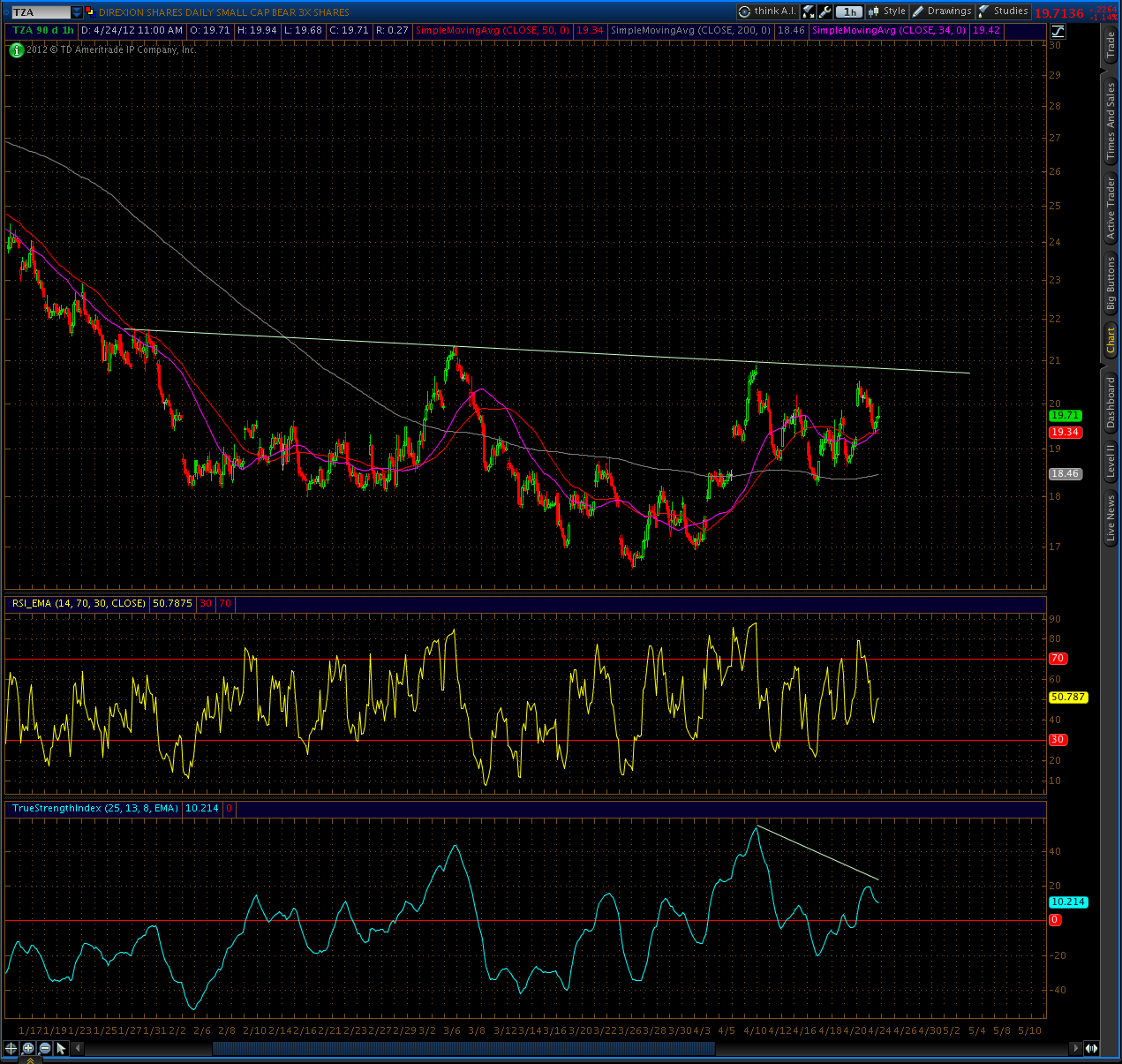Screen dimensions: 1122x1064
Task: Open the think A.I. assistant
Action: [x=767, y=11]
